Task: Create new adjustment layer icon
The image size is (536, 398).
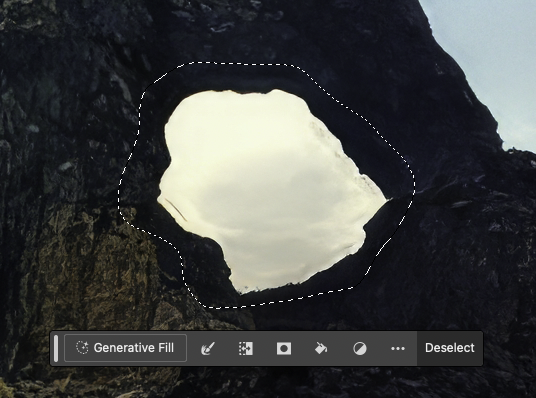Action: 360,349
